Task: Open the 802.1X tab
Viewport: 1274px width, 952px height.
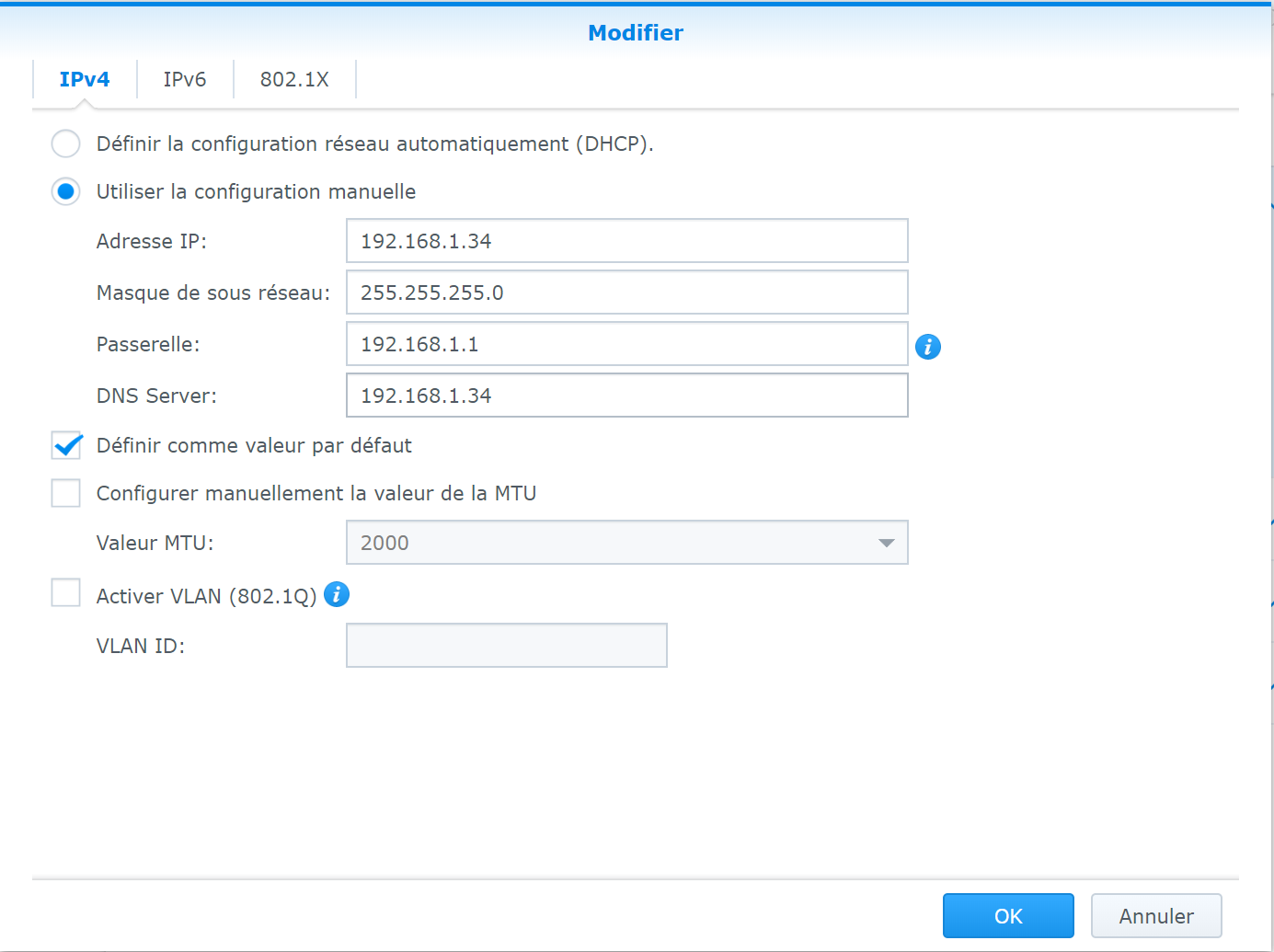Action: click(x=294, y=79)
